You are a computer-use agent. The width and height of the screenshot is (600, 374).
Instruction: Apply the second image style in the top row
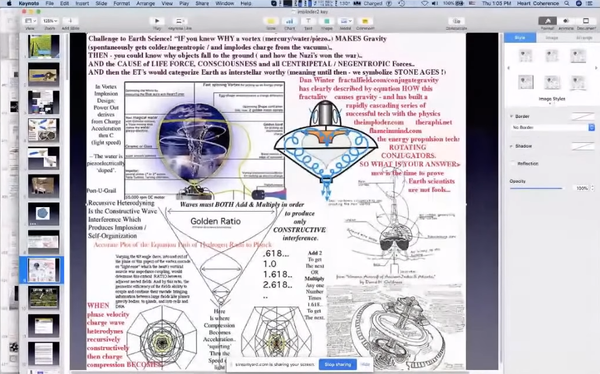(552, 56)
